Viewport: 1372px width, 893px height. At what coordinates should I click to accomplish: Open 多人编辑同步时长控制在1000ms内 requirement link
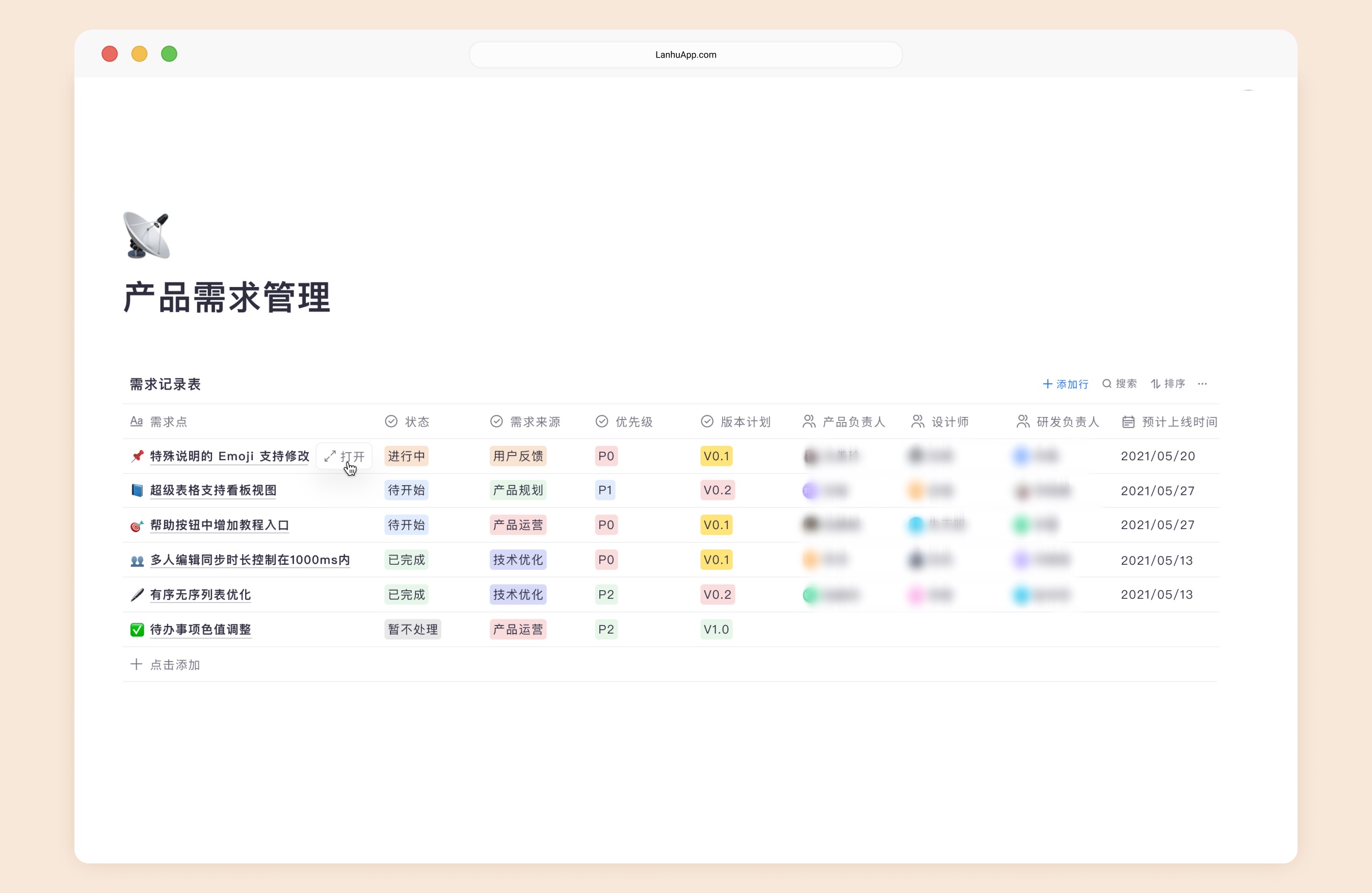pos(250,560)
